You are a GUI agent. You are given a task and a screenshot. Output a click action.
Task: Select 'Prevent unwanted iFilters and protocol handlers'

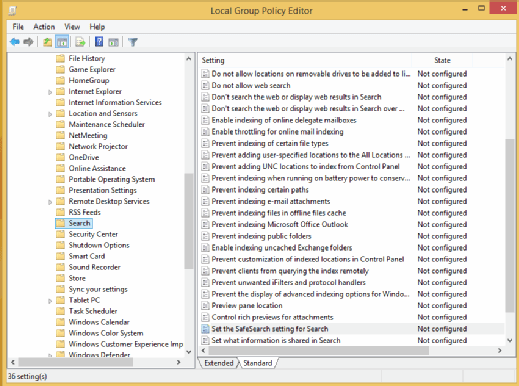(289, 282)
